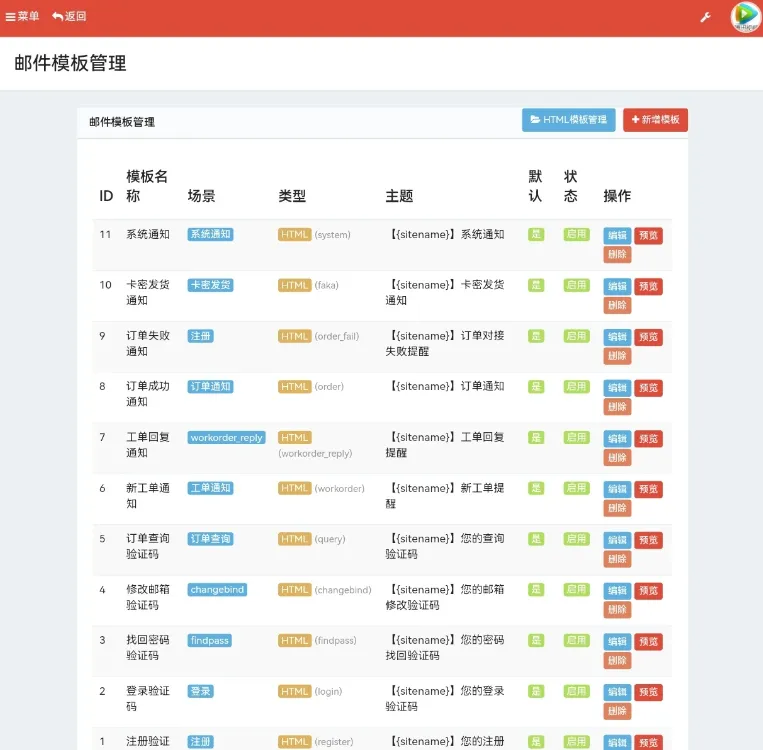
Task: Delete 订单成功通知 template
Action: (x=617, y=407)
